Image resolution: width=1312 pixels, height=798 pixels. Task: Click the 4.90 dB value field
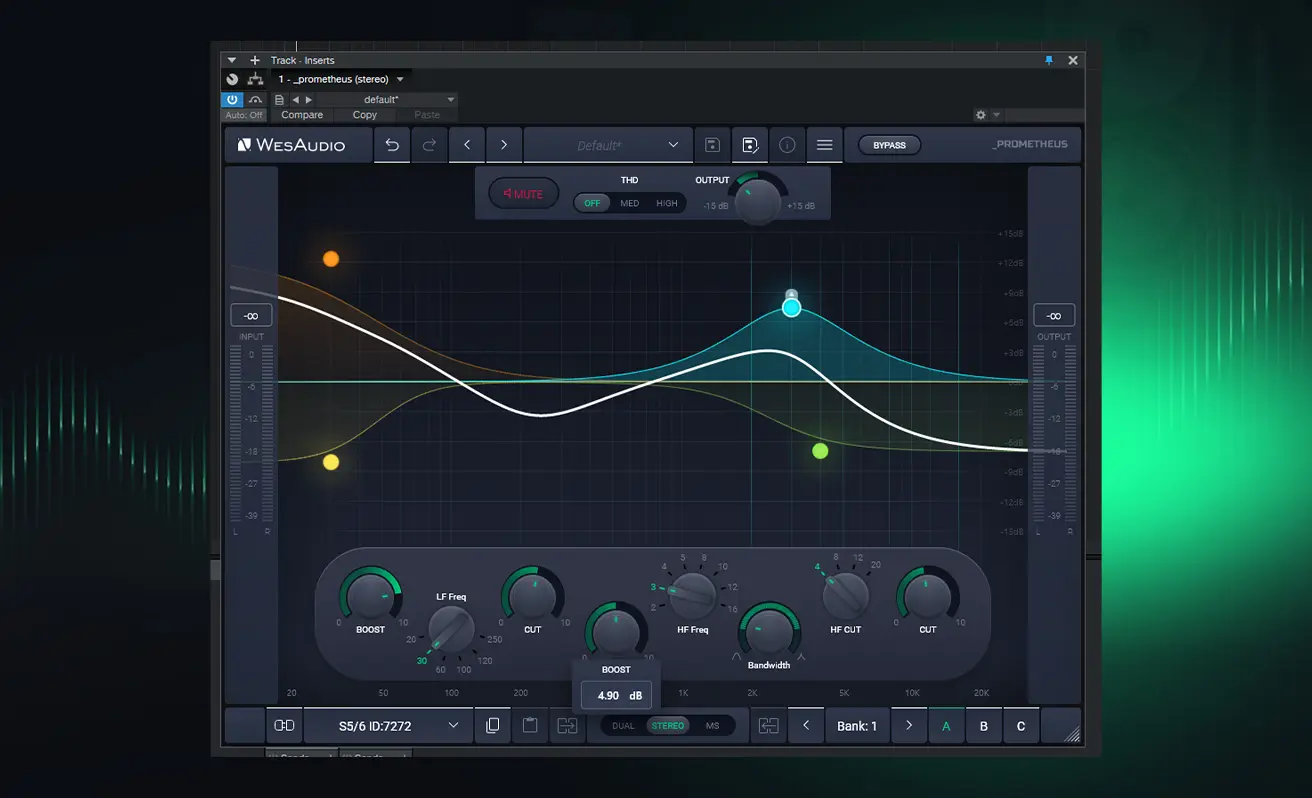click(618, 695)
